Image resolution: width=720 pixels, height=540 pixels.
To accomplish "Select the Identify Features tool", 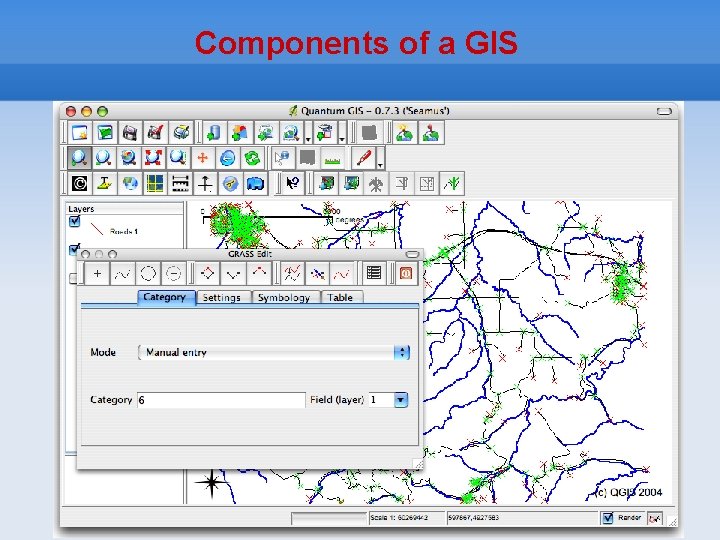I will [282, 158].
